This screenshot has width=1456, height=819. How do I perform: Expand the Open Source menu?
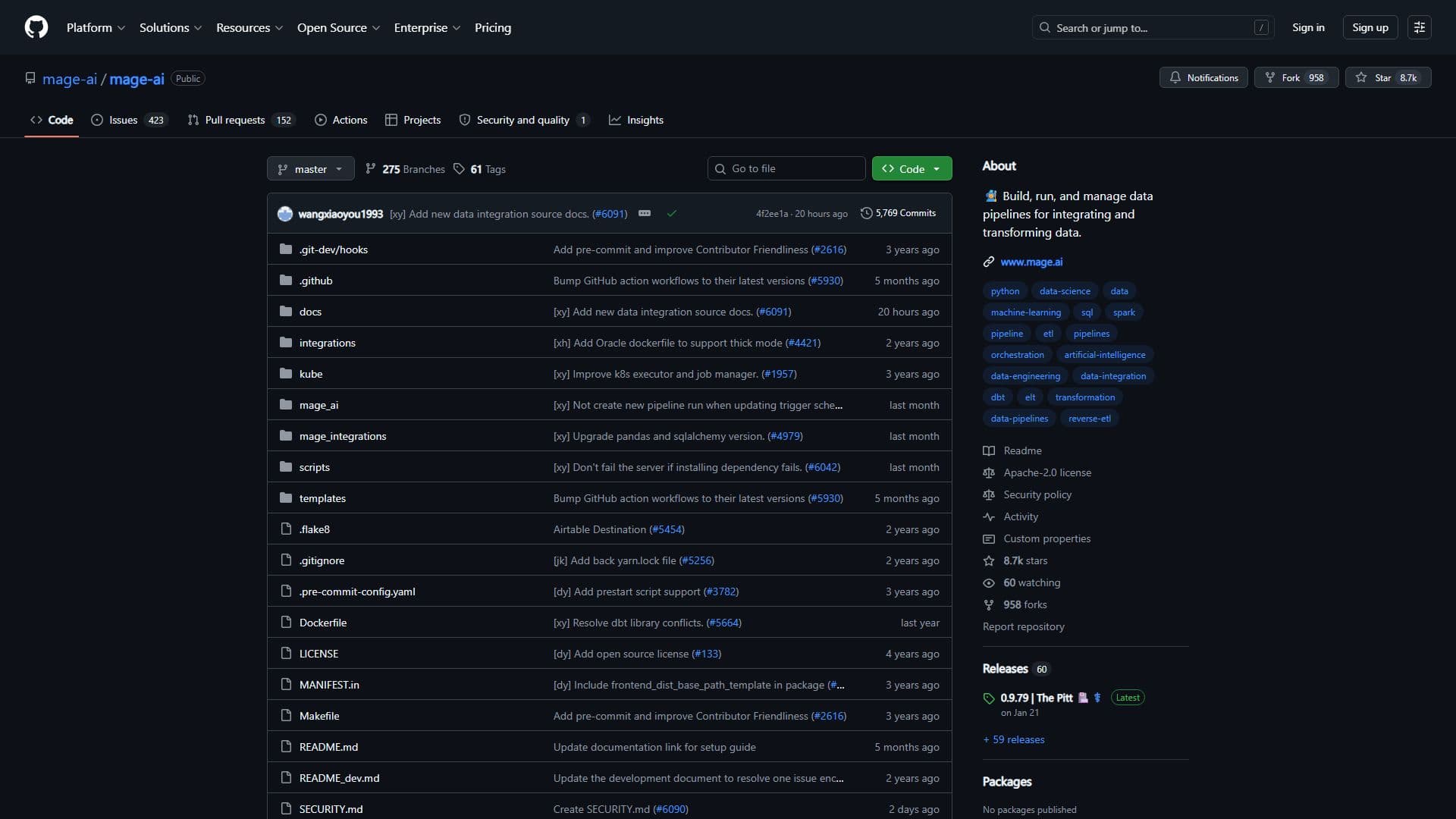click(x=338, y=27)
